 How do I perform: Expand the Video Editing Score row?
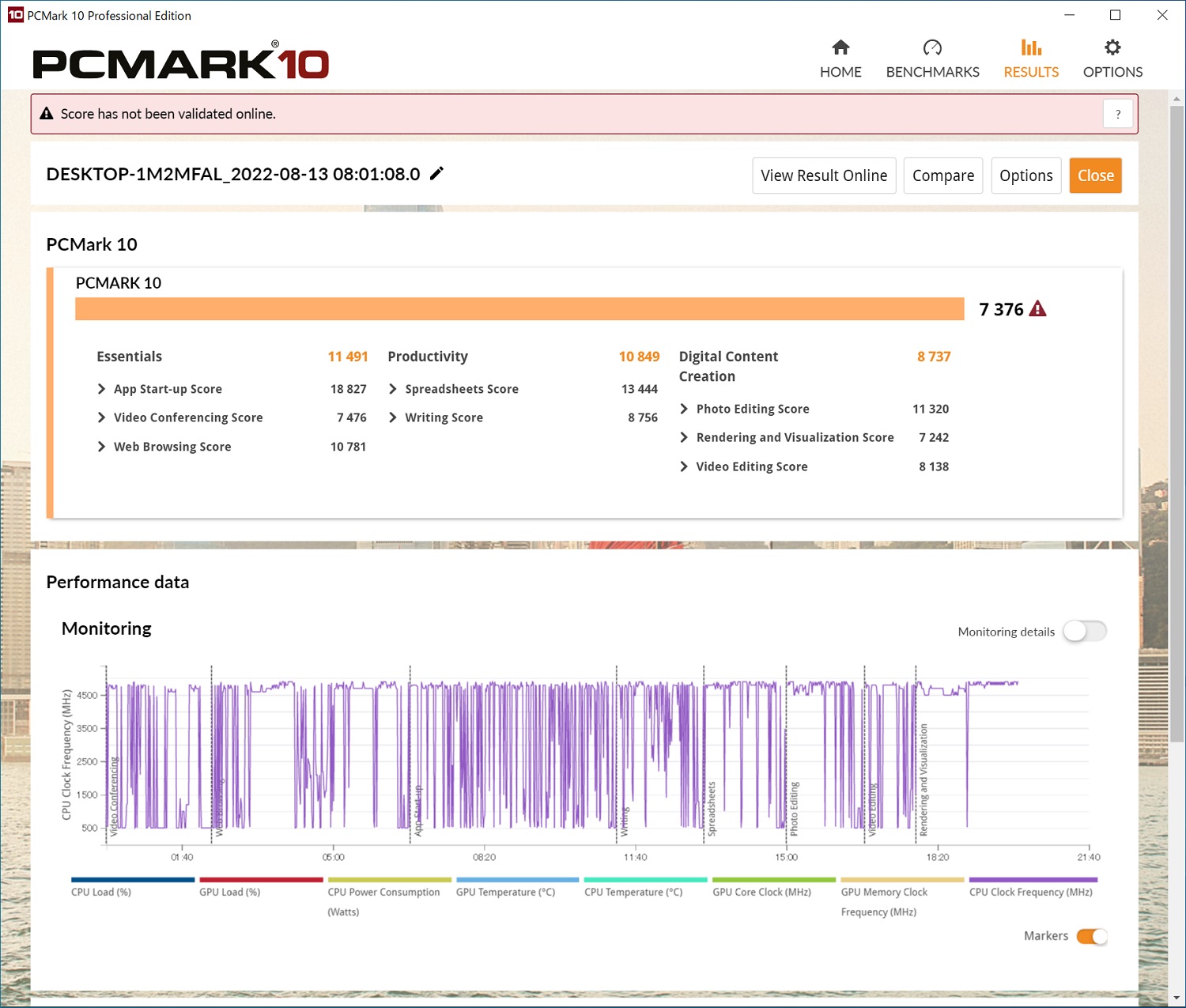coord(684,466)
